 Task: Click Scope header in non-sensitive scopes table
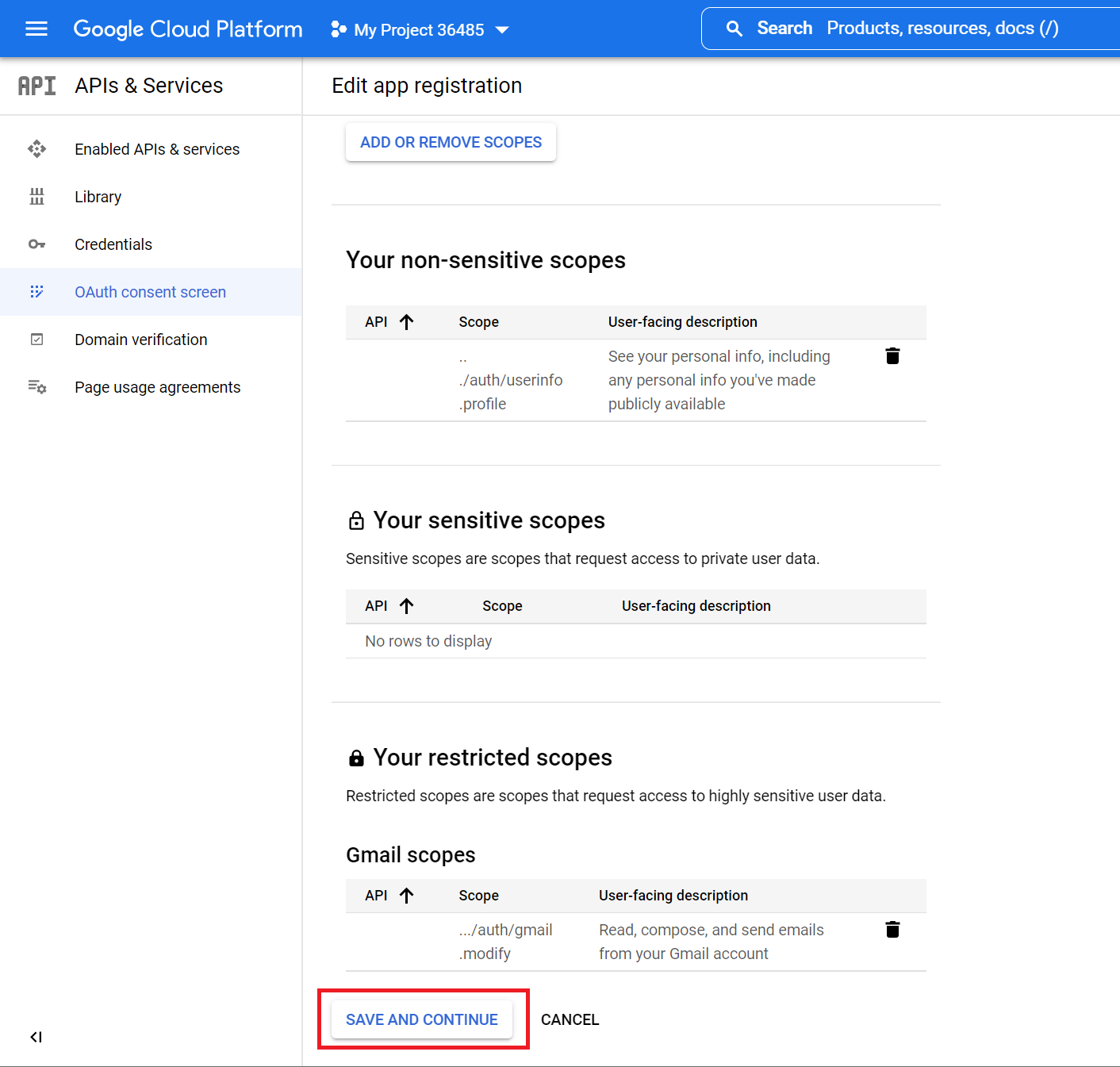478,322
